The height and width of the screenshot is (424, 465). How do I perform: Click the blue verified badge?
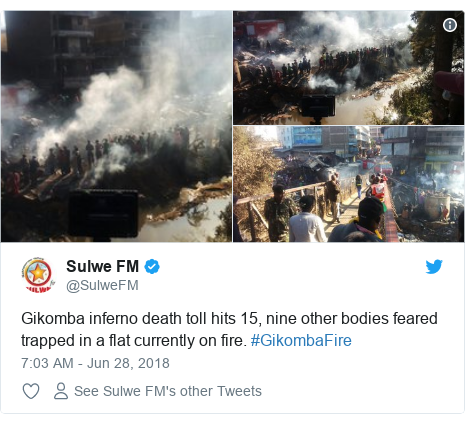click(152, 267)
